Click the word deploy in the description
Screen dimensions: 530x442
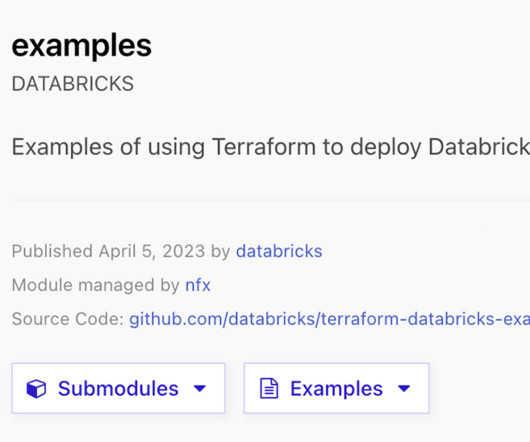tap(386, 148)
